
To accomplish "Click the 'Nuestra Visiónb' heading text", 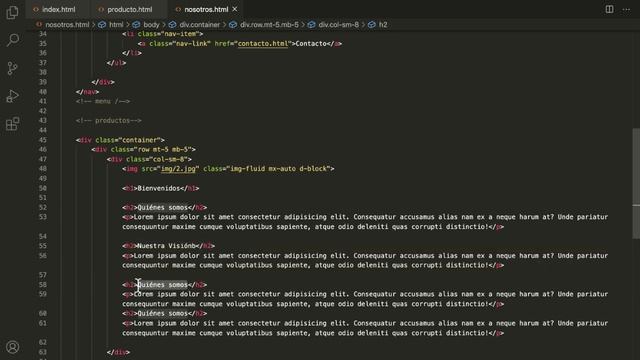I will point(167,246).
